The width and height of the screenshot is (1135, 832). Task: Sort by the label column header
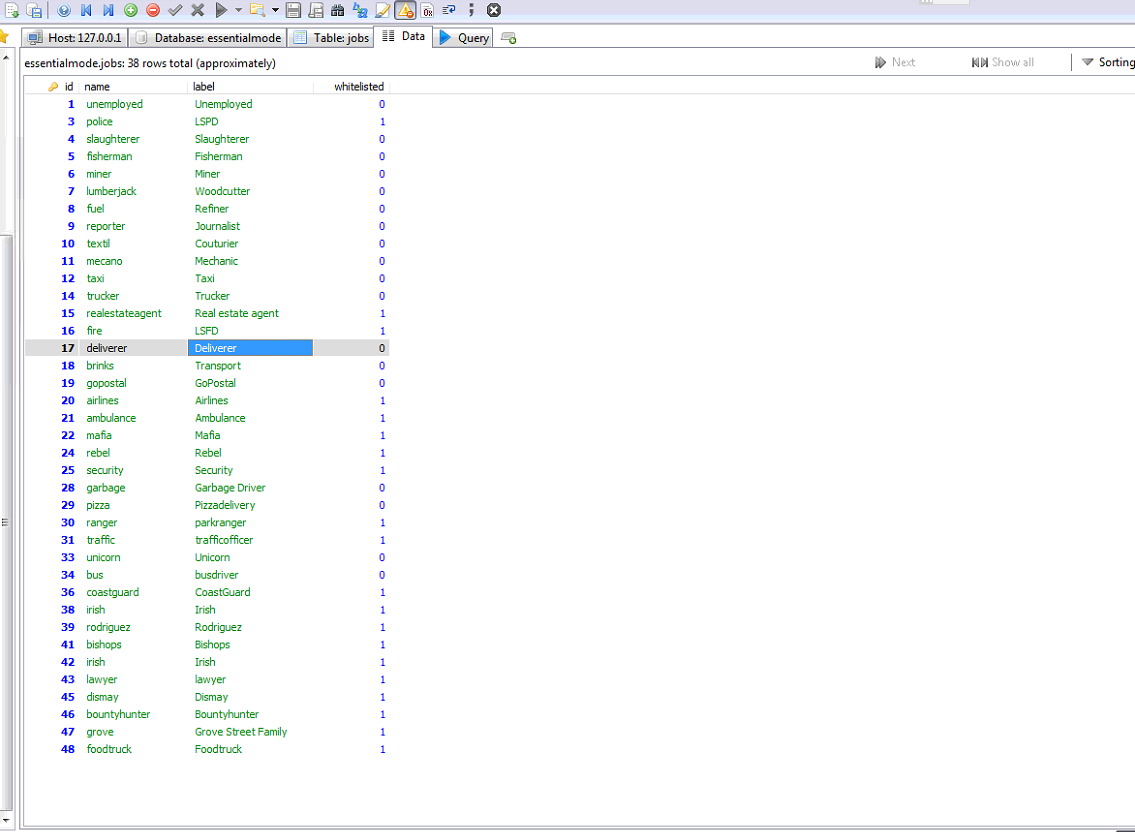[250, 87]
